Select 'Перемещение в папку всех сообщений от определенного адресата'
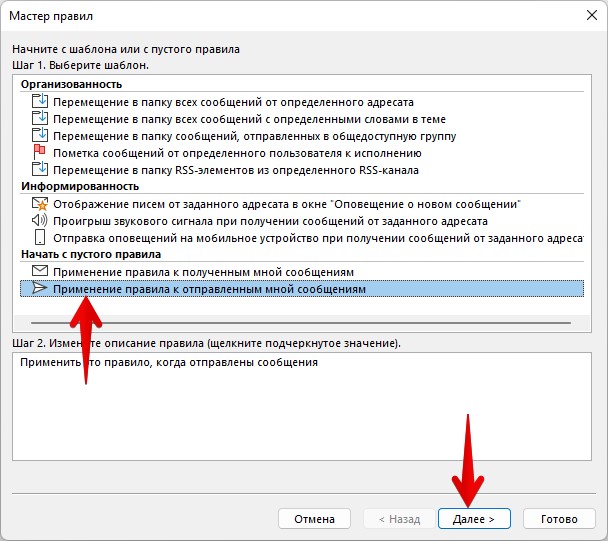 pyautogui.click(x=233, y=102)
